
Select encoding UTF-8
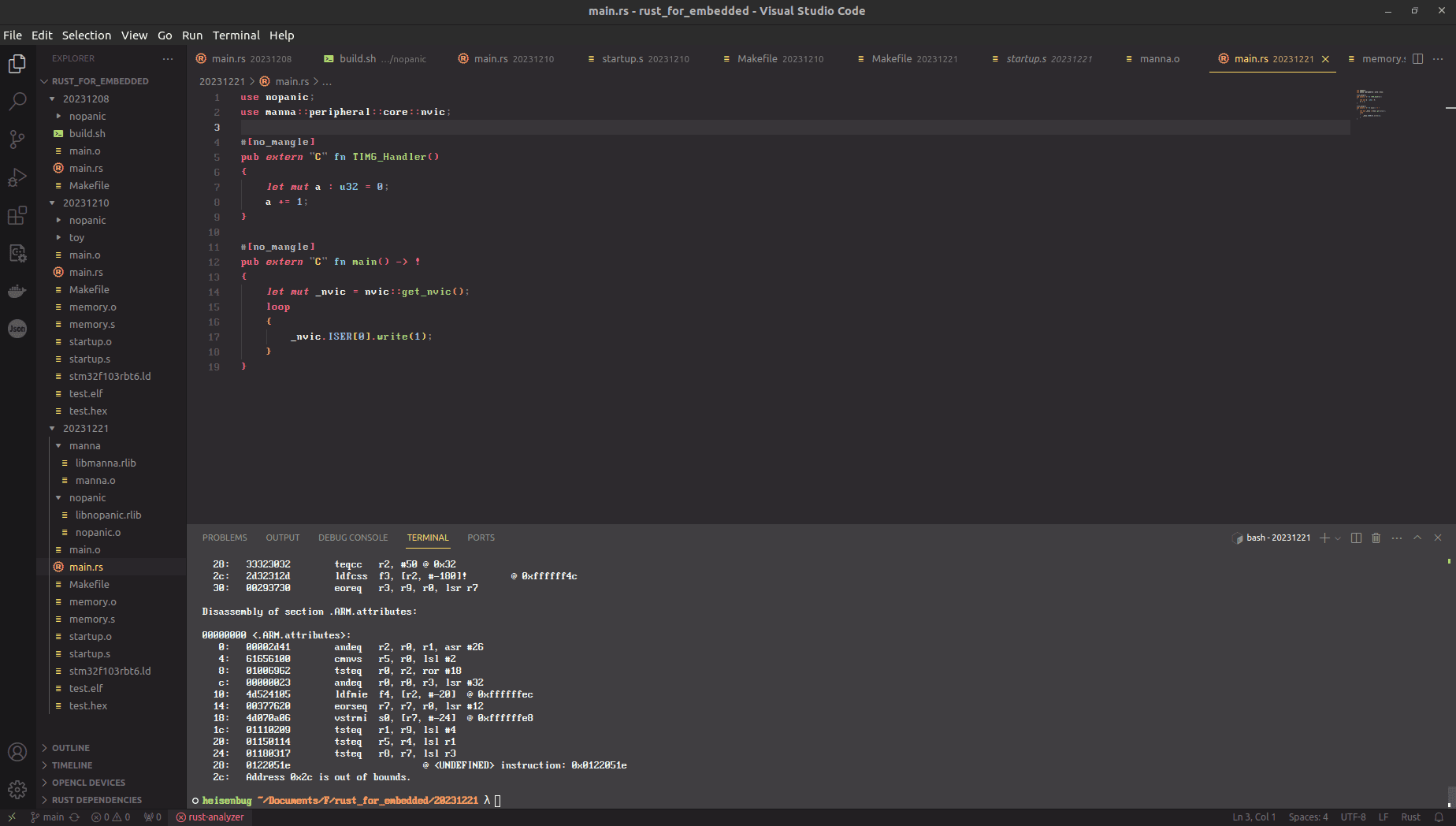1353,817
